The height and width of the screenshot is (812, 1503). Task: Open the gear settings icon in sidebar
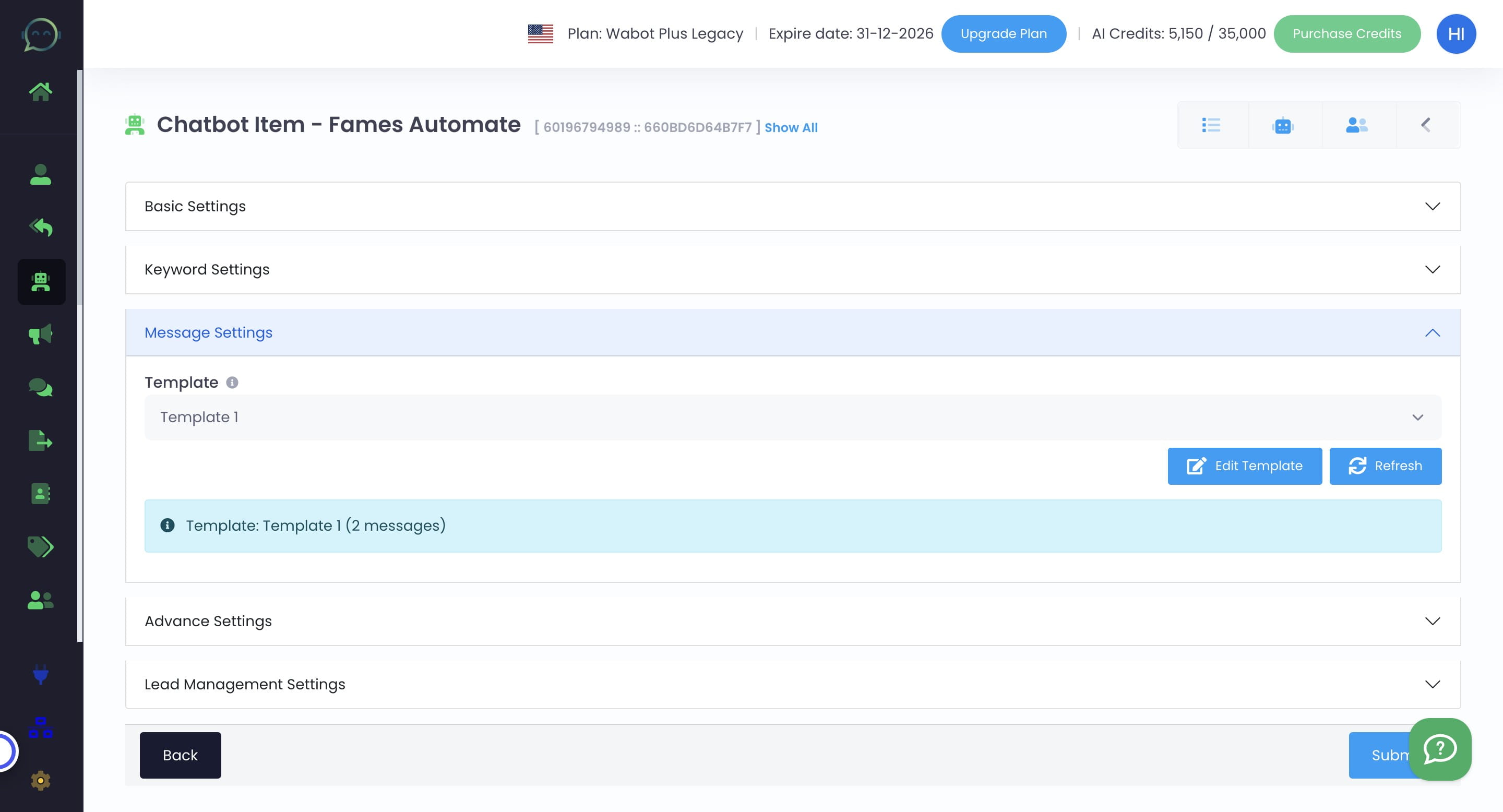click(40, 781)
